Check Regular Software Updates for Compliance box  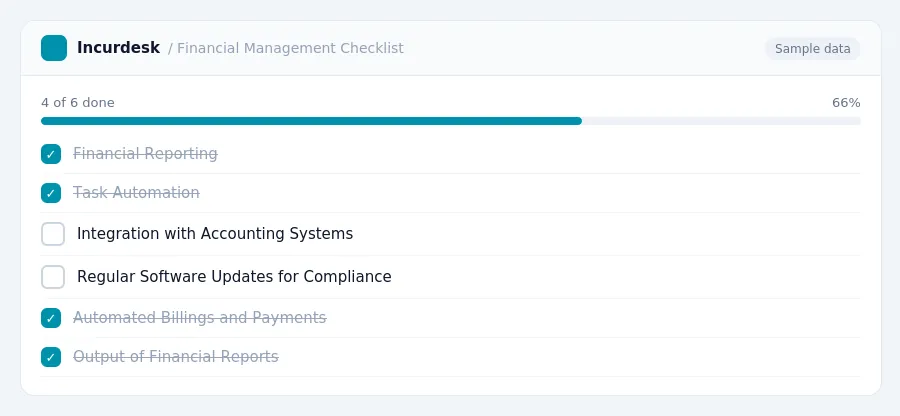(x=53, y=277)
